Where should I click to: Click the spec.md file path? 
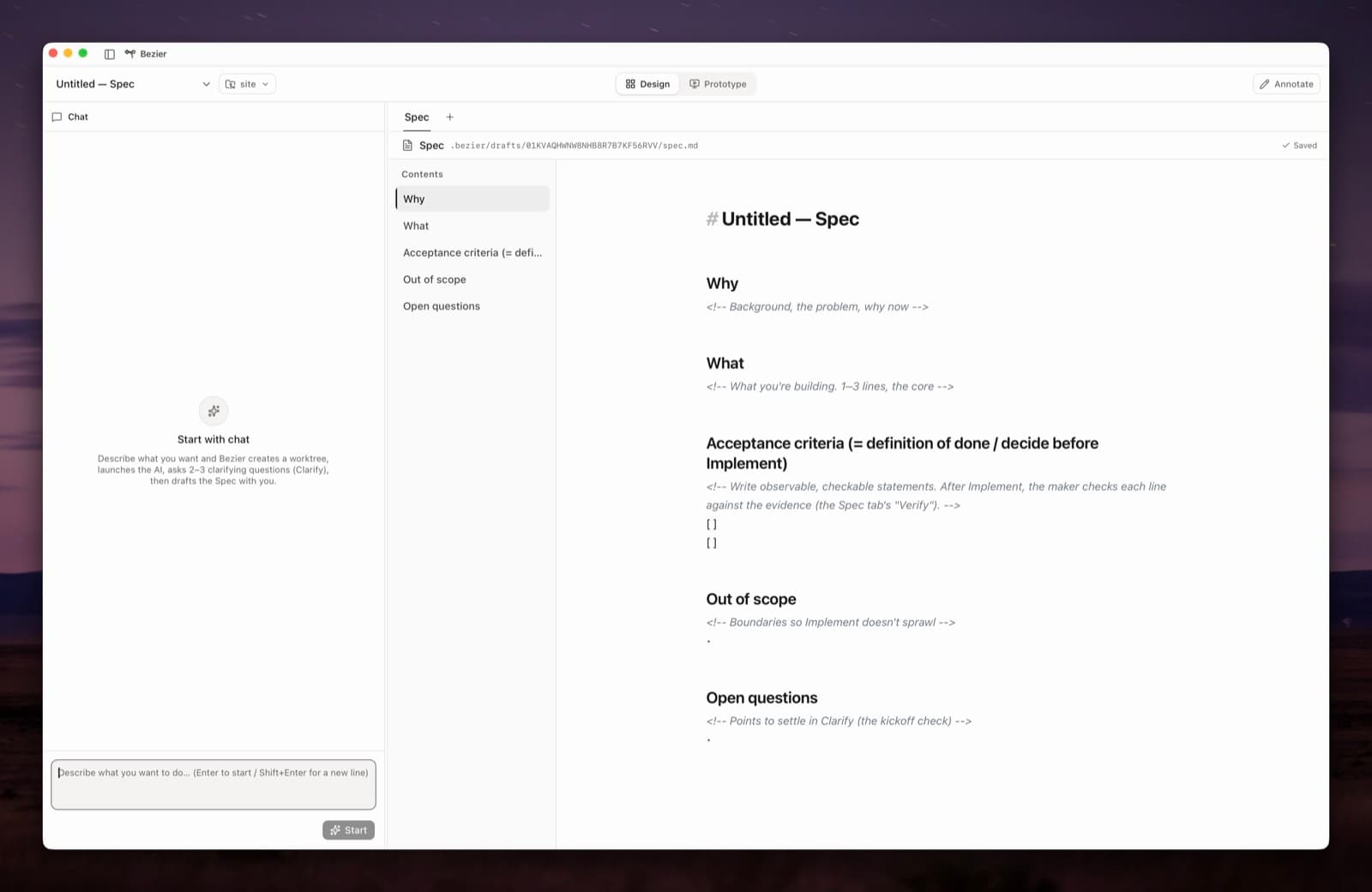click(x=575, y=146)
